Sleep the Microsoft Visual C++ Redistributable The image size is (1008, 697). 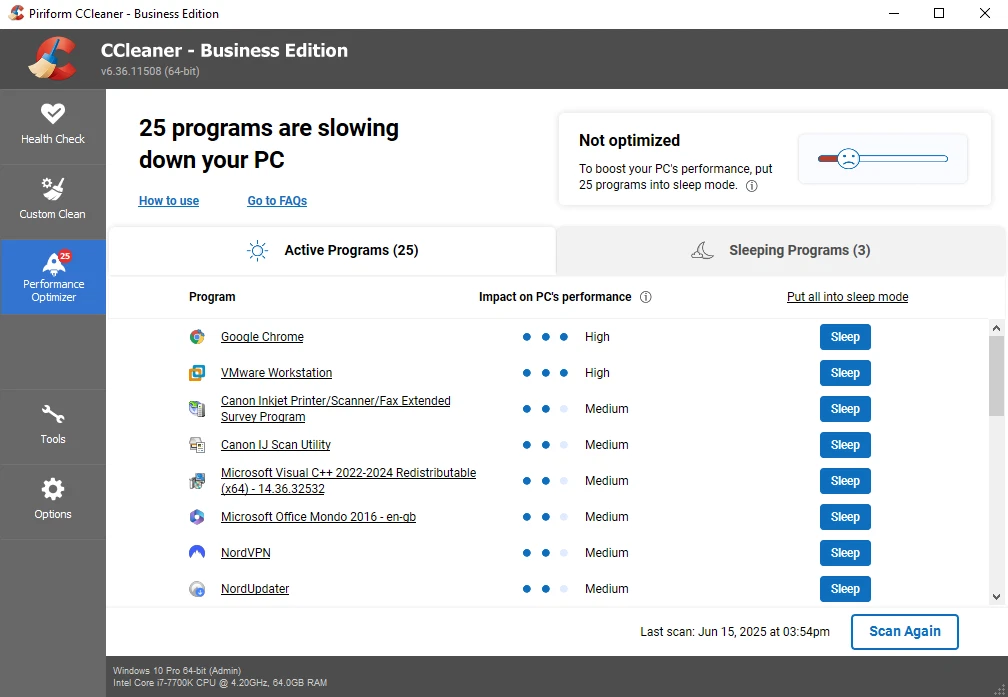coord(845,481)
